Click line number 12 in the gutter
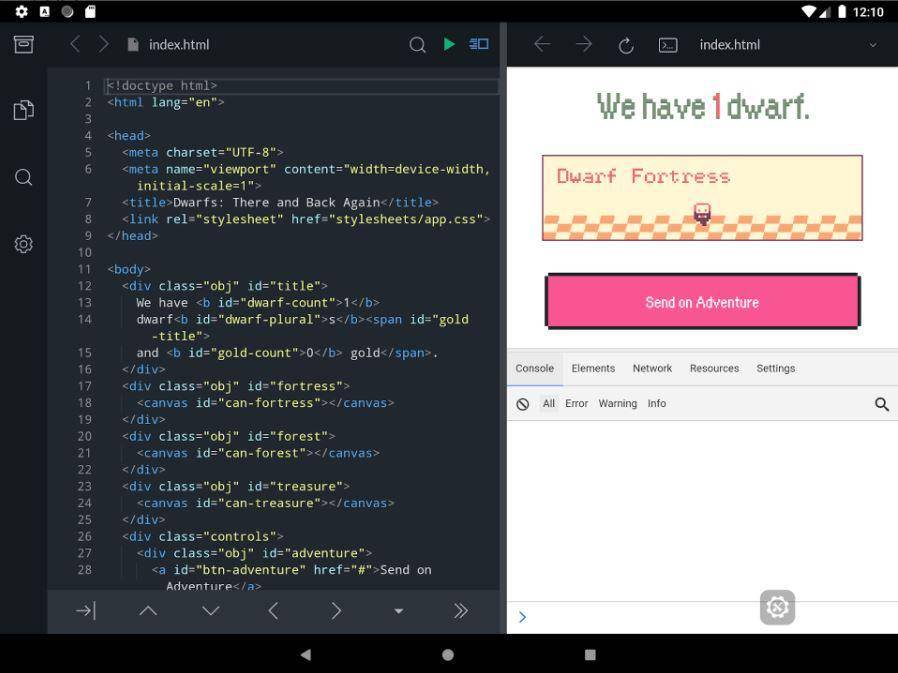Image resolution: width=898 pixels, height=673 pixels. (84, 286)
